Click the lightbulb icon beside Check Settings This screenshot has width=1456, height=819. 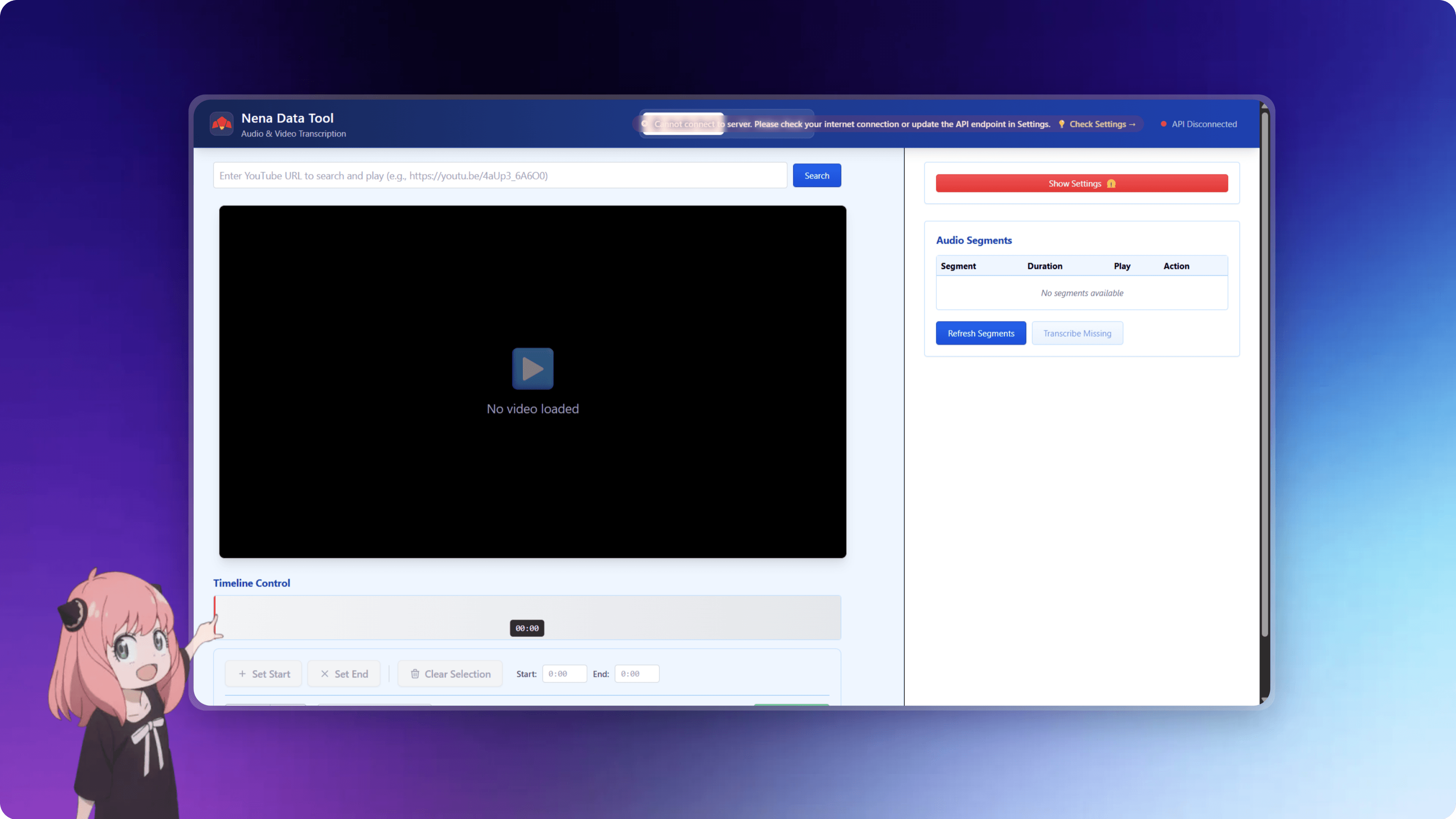pyautogui.click(x=1062, y=124)
